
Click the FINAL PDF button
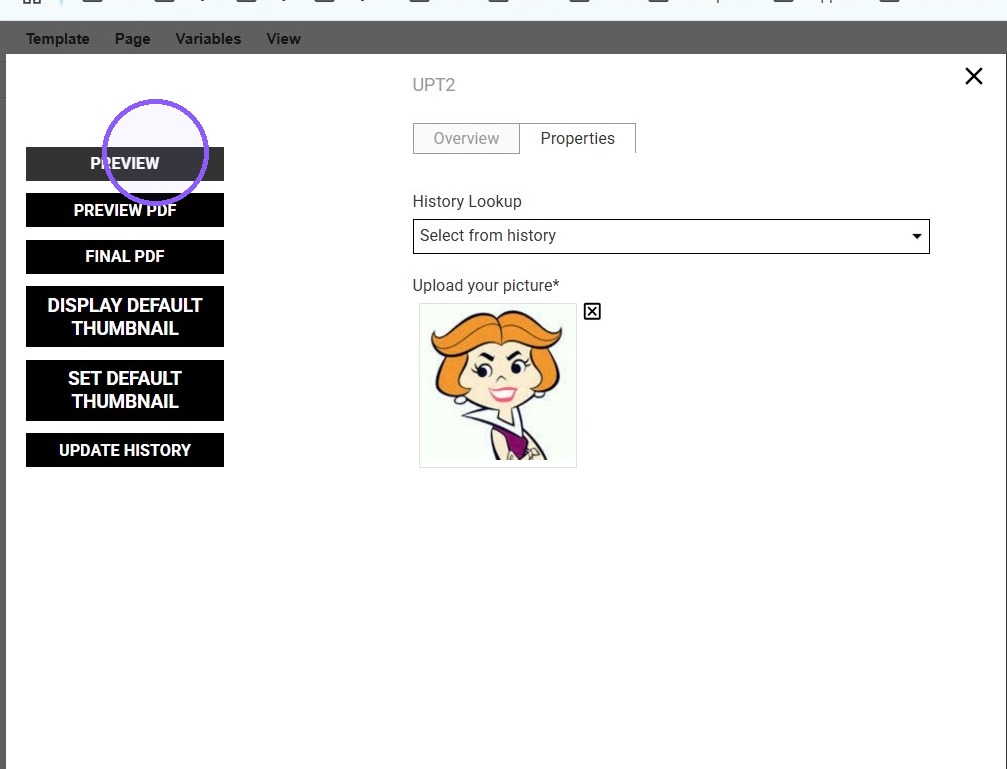tap(125, 256)
